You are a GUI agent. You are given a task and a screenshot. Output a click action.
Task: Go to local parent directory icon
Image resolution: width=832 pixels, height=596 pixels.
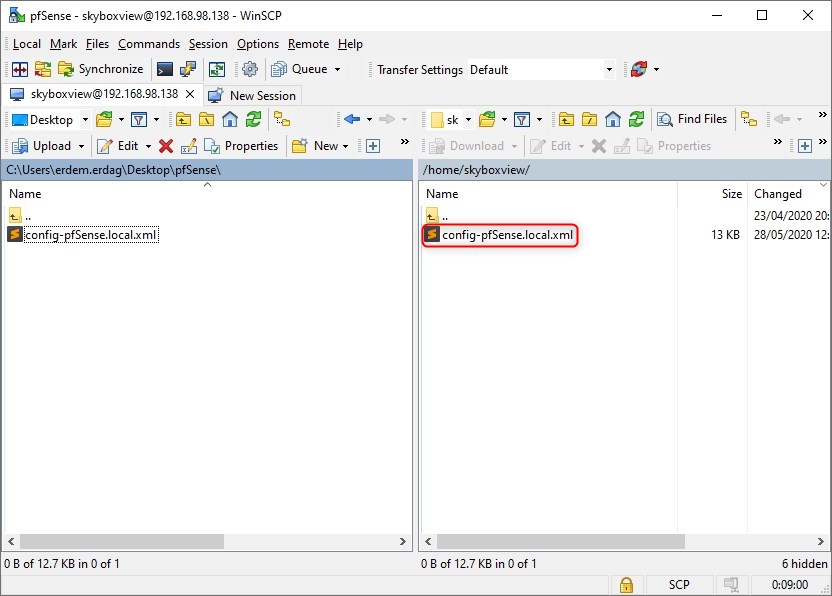184,119
